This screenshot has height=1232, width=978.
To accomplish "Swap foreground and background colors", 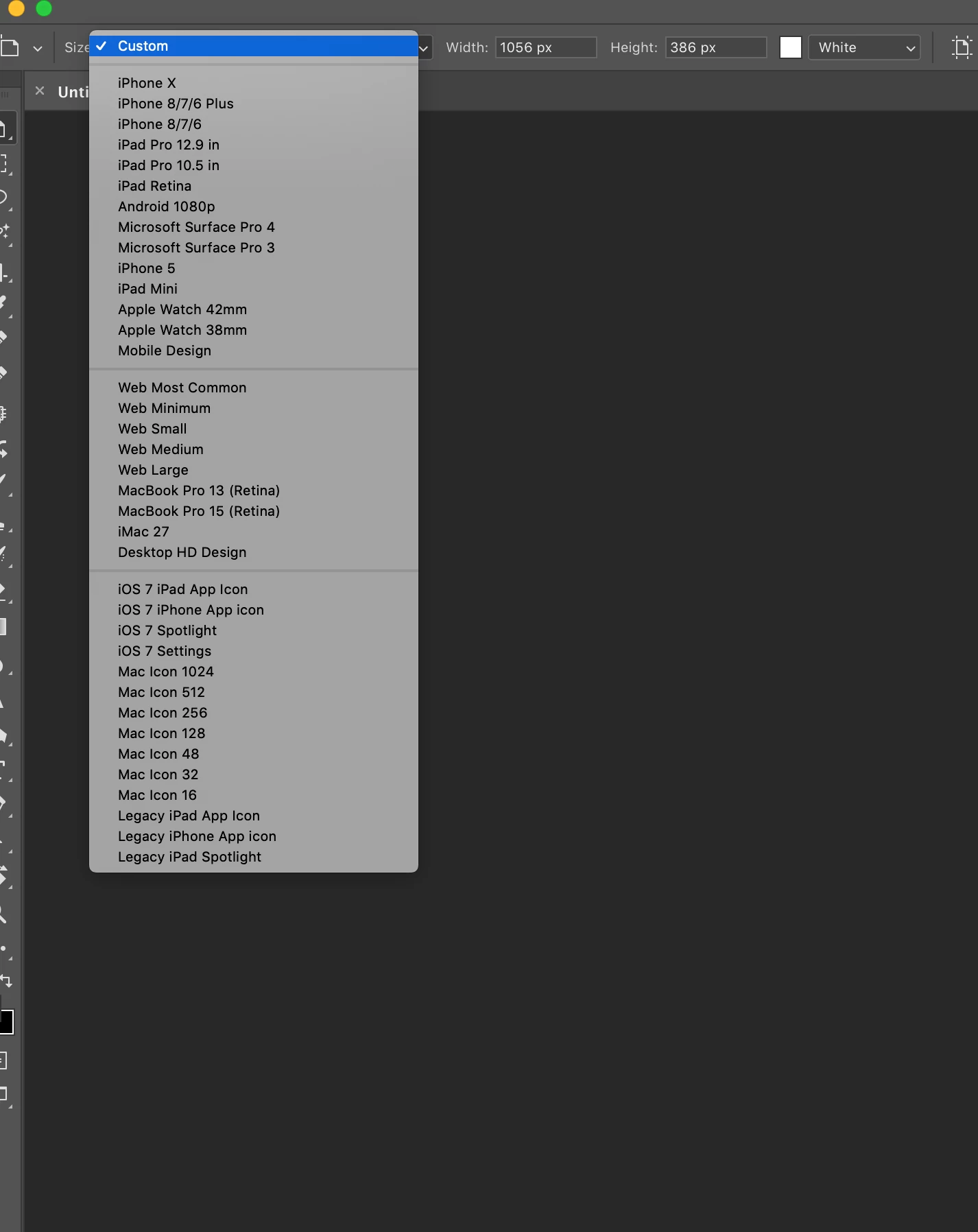I will pyautogui.click(x=6, y=980).
